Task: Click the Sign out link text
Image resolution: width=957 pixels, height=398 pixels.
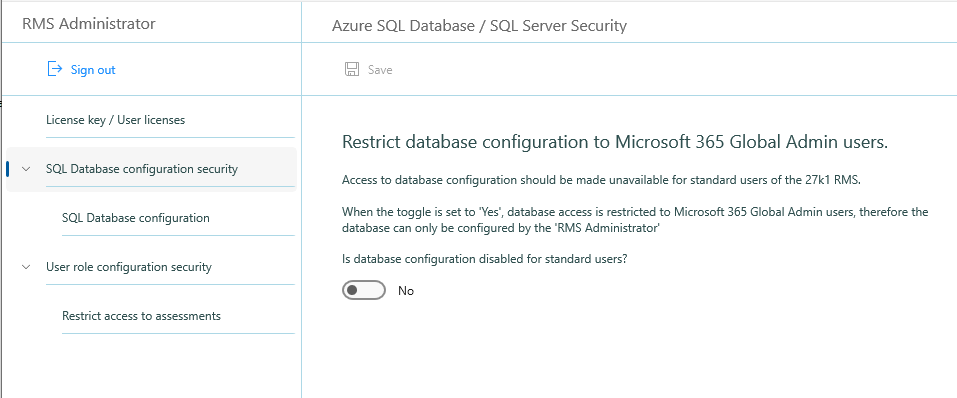Action: [x=93, y=70]
